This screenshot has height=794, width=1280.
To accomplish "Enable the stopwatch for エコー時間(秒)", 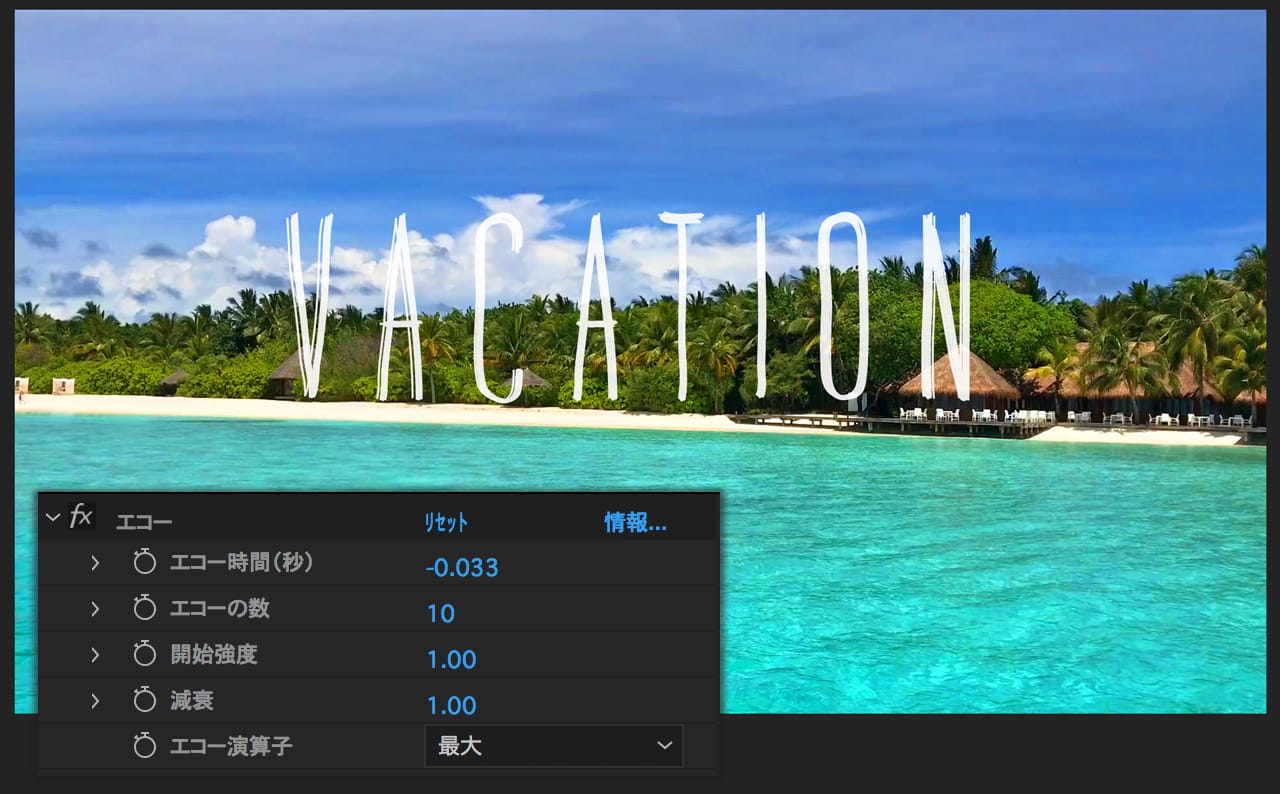I will [x=145, y=563].
